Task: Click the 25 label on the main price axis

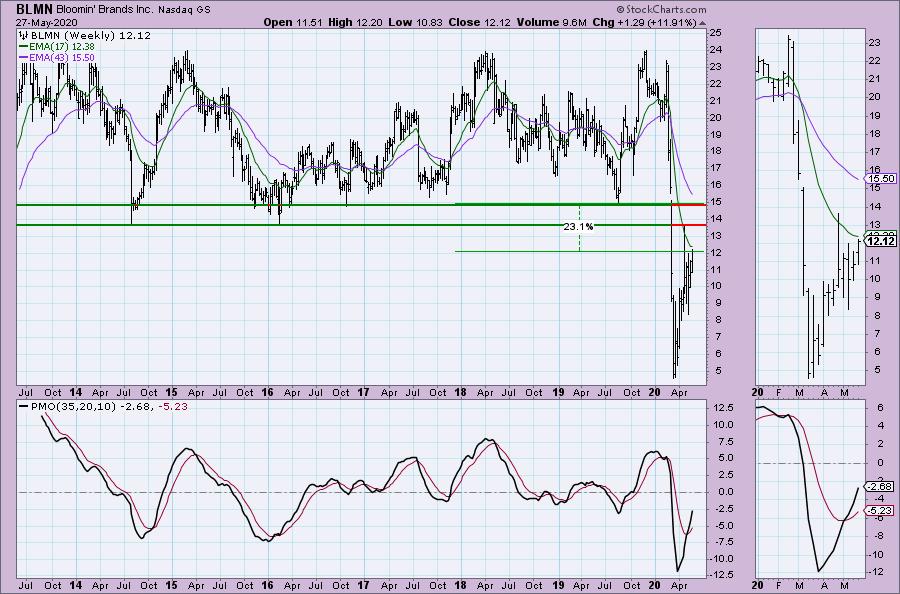Action: click(x=715, y=33)
